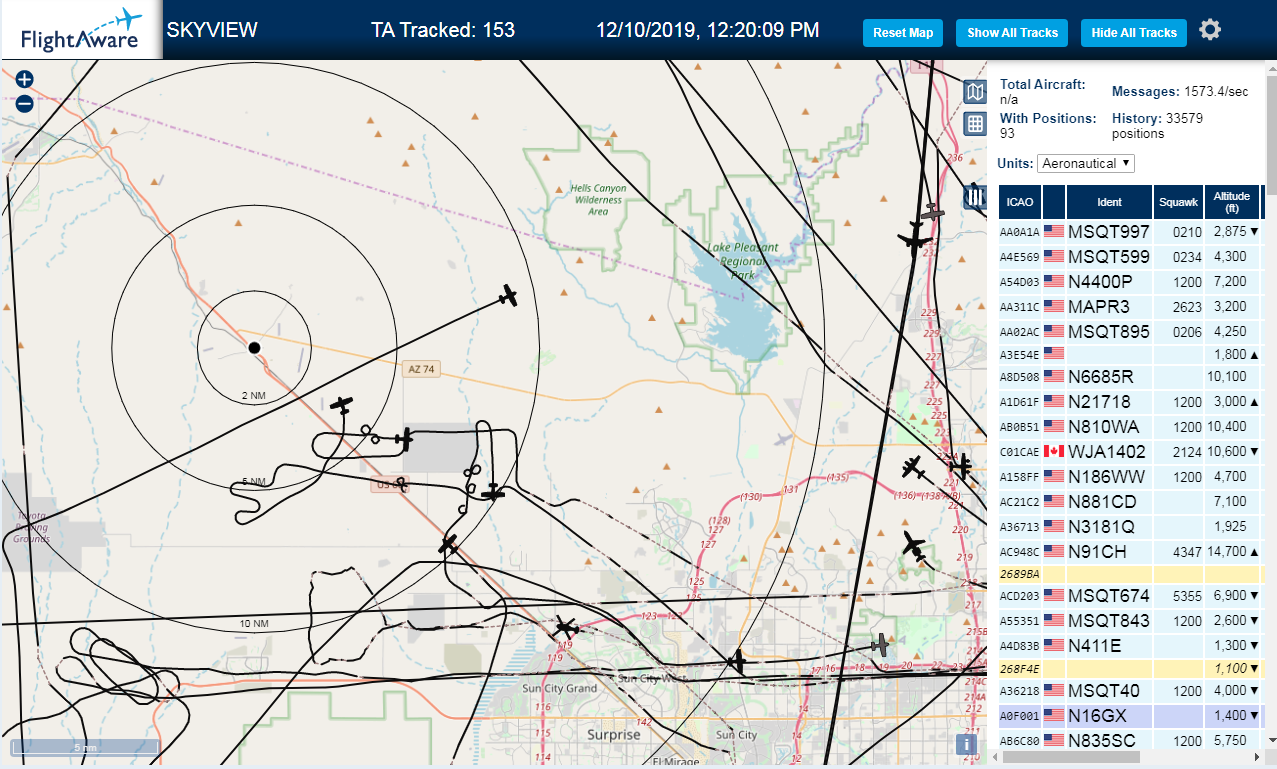Select the MSQT674 aircraft row
Screen dimensions: 1277x769
pyautogui.click(x=1130, y=596)
